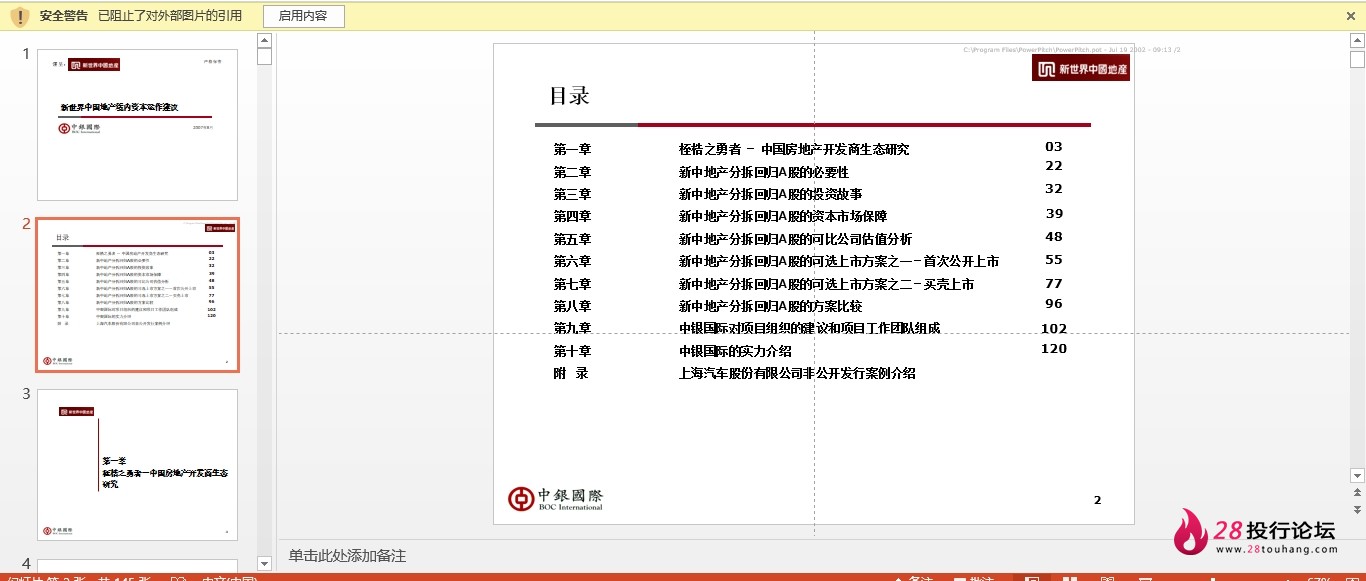The width and height of the screenshot is (1366, 581).
Task: Click the main slide vertical scrollbar handle
Action: (1357, 59)
